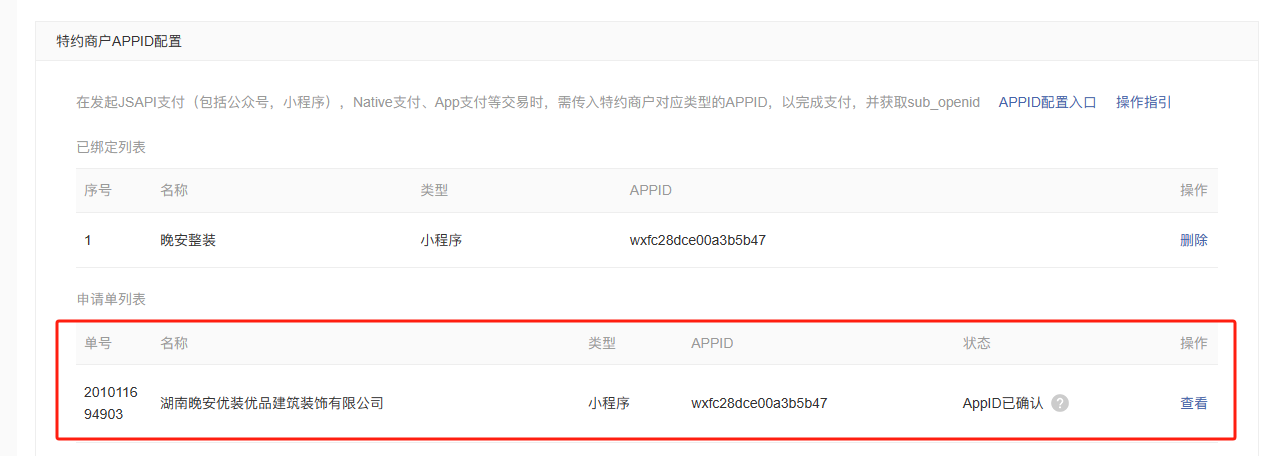The image size is (1265, 456).
Task: Click the APPID header in bound list table
Action: click(x=651, y=190)
